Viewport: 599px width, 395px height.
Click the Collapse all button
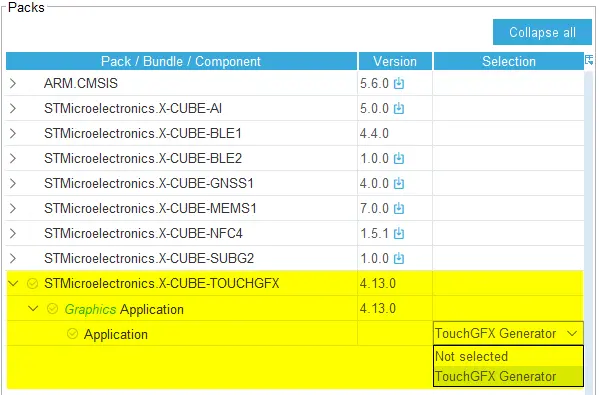(542, 32)
